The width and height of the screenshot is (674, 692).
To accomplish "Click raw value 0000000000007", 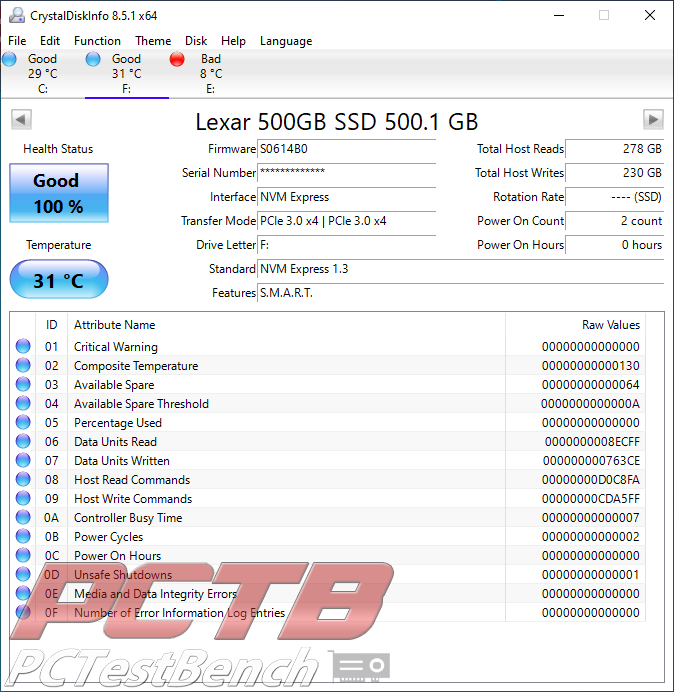I will (591, 518).
